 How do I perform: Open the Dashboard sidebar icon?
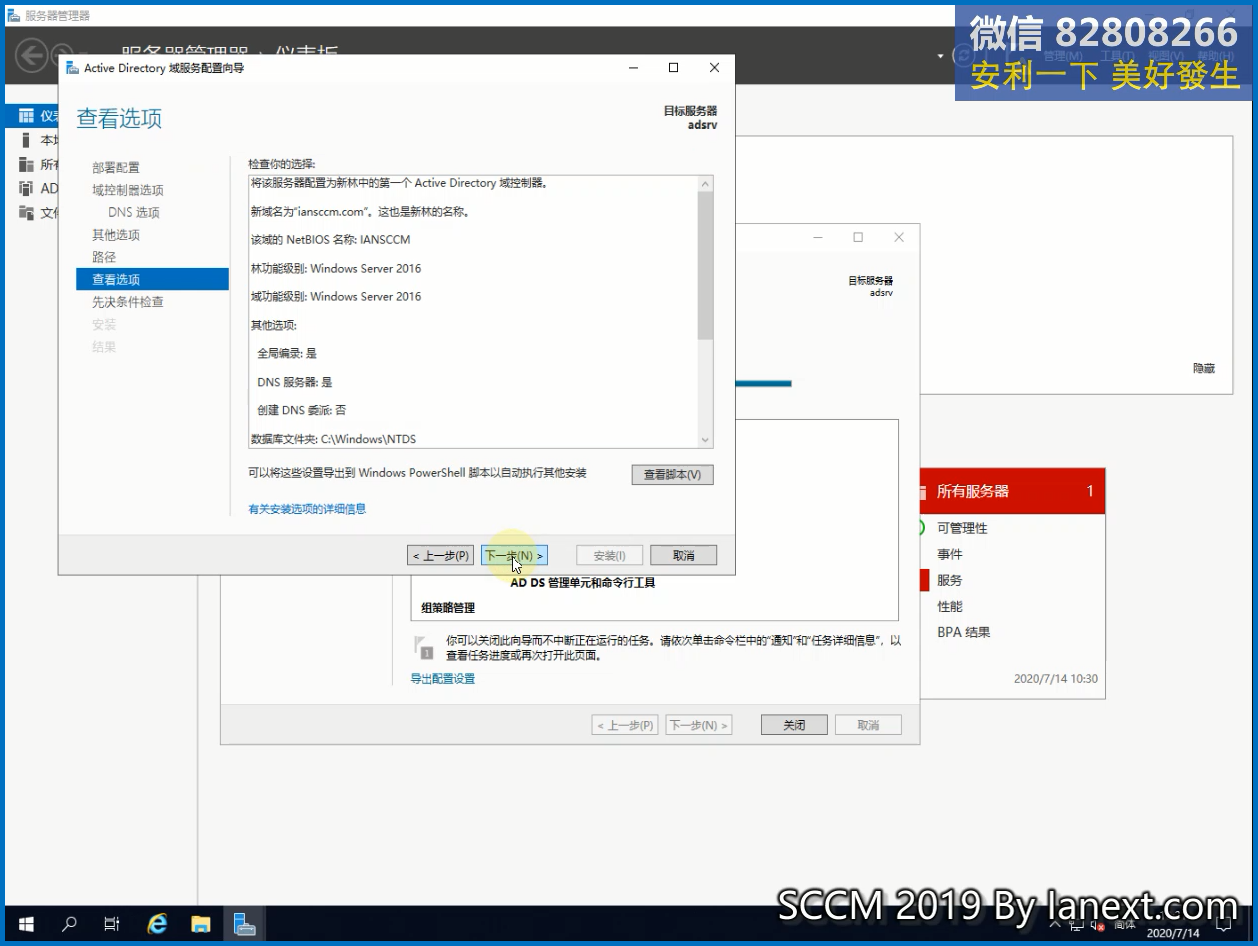coord(26,116)
